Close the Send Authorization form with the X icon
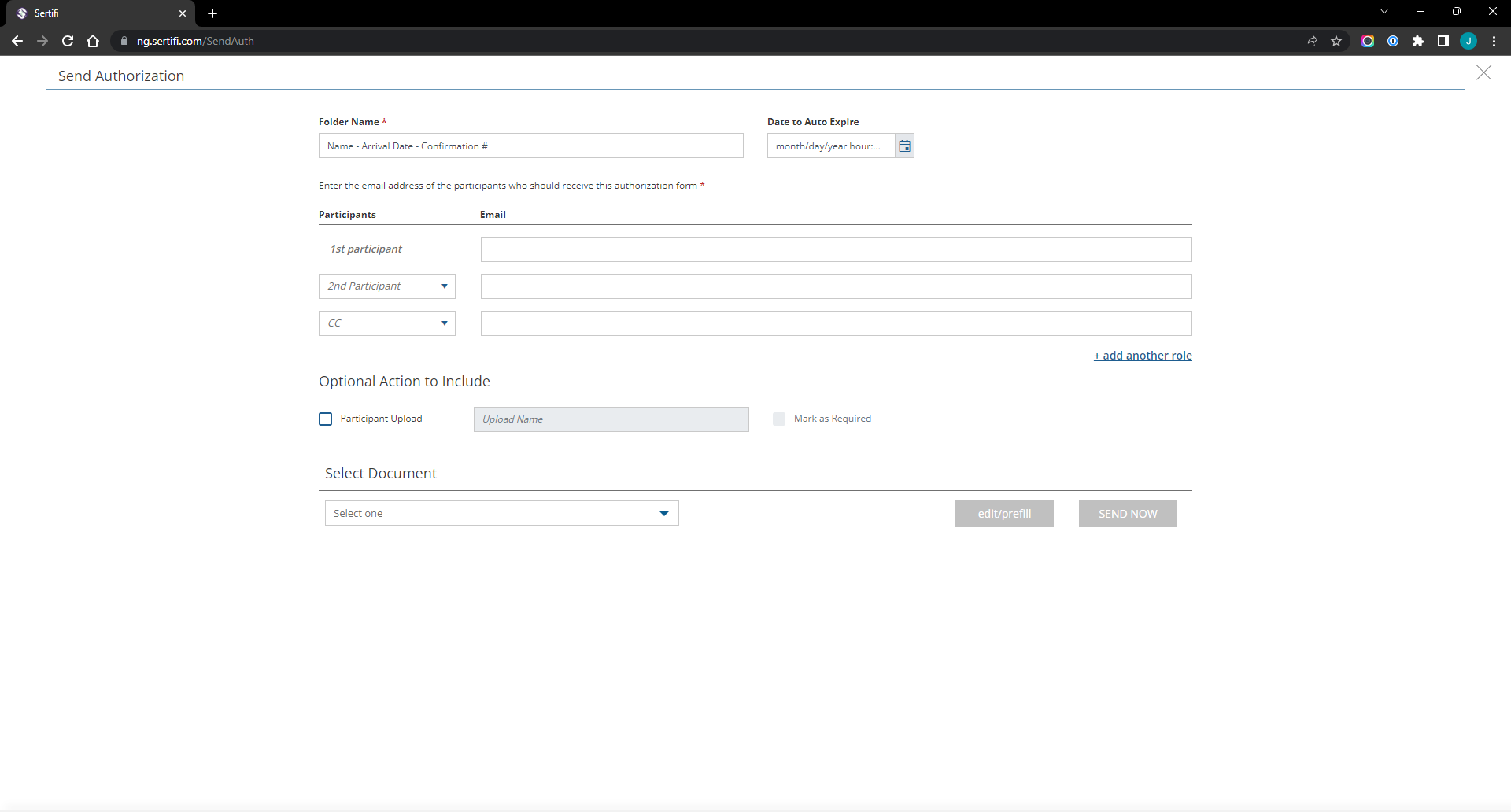Screen dimensions: 1511x812 tap(1483, 73)
